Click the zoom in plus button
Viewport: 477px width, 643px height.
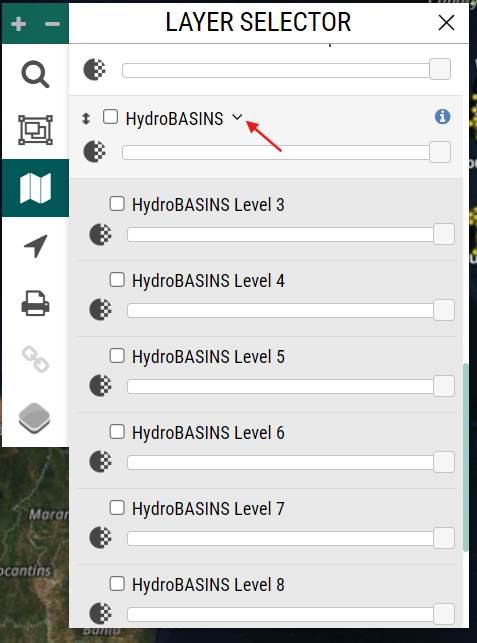click(18, 24)
